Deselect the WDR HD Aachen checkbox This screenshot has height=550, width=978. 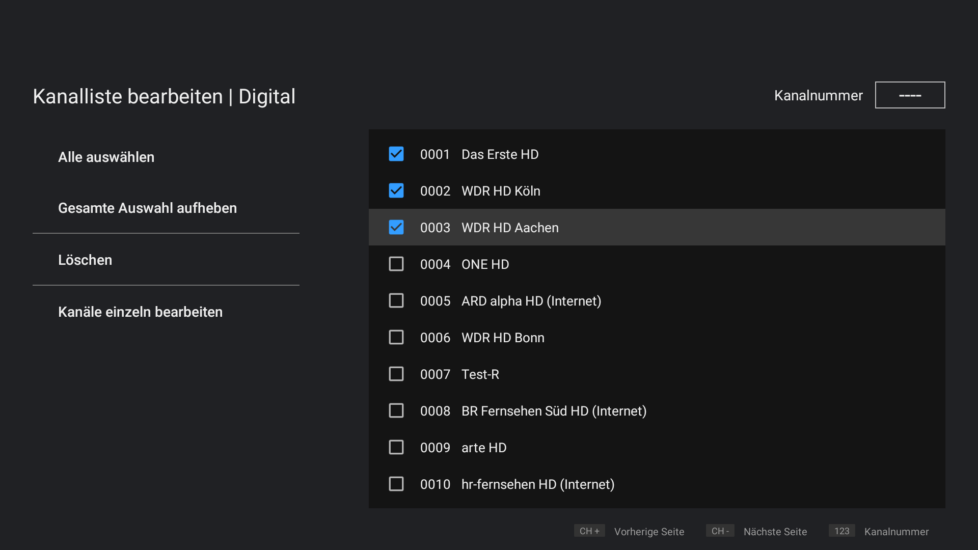tap(396, 227)
